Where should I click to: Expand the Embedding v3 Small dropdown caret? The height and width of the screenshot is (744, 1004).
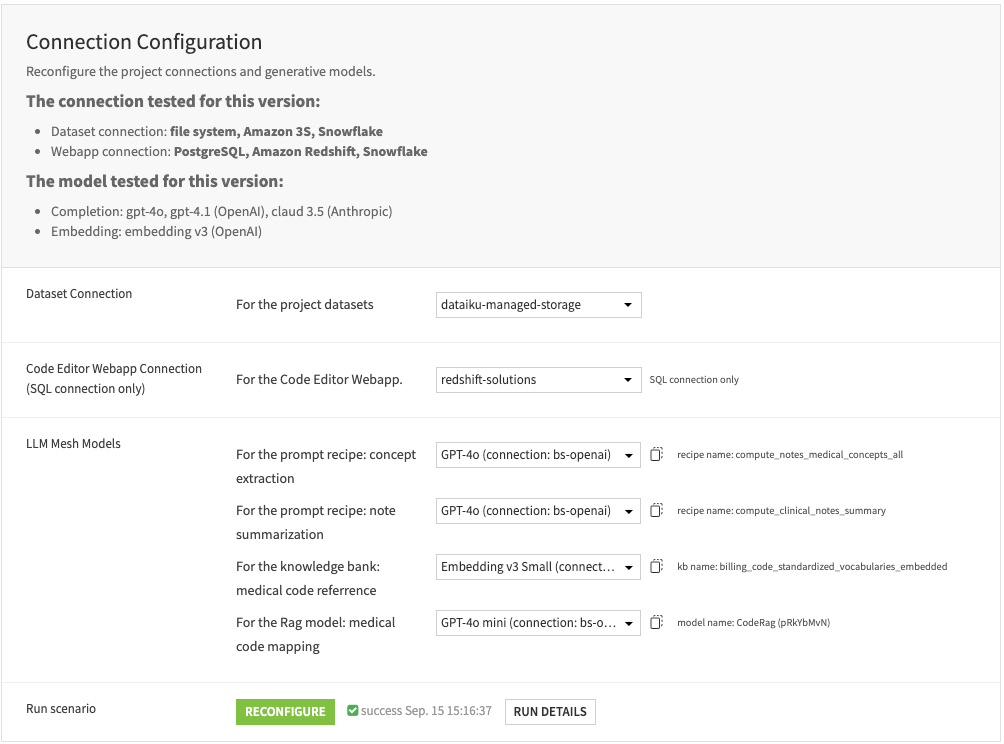[630, 566]
